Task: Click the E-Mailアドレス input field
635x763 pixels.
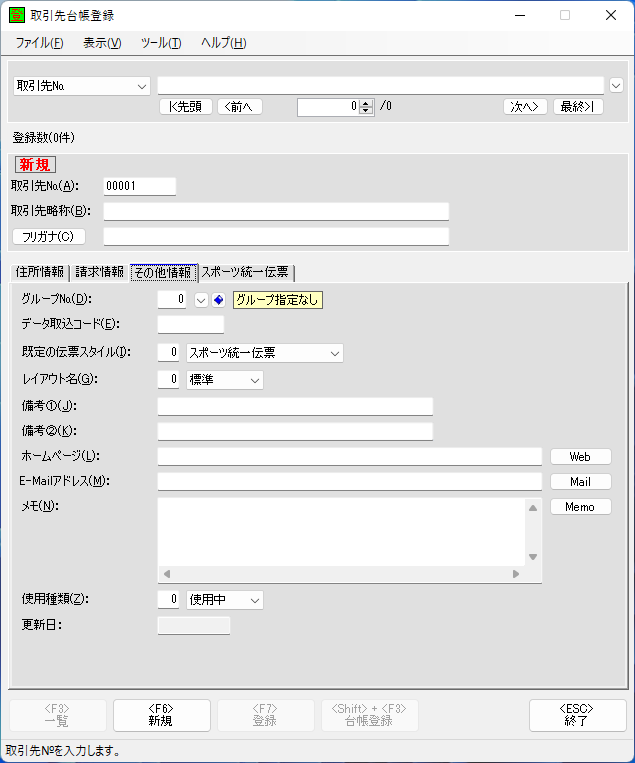Action: [349, 482]
